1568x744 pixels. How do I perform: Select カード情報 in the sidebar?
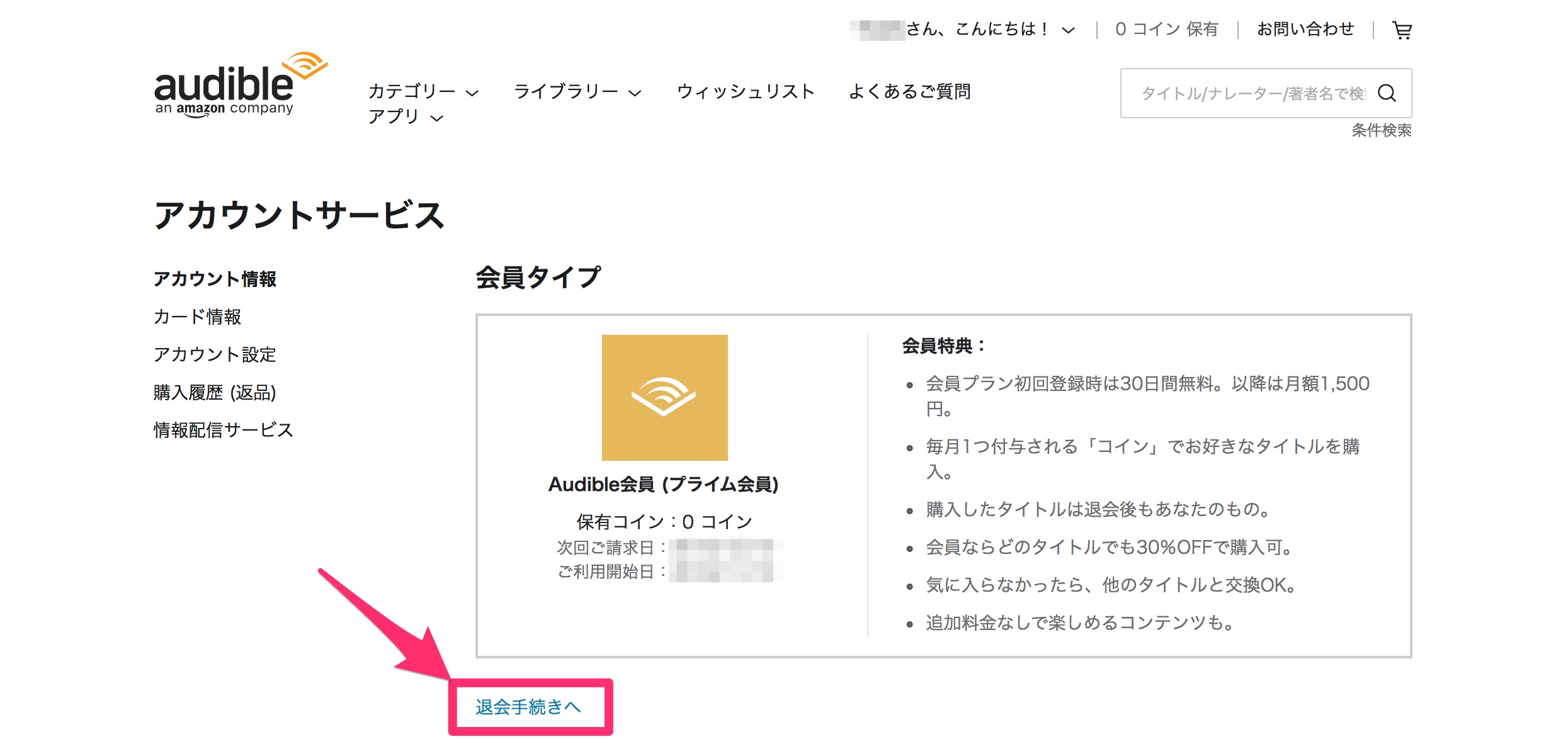click(x=197, y=317)
